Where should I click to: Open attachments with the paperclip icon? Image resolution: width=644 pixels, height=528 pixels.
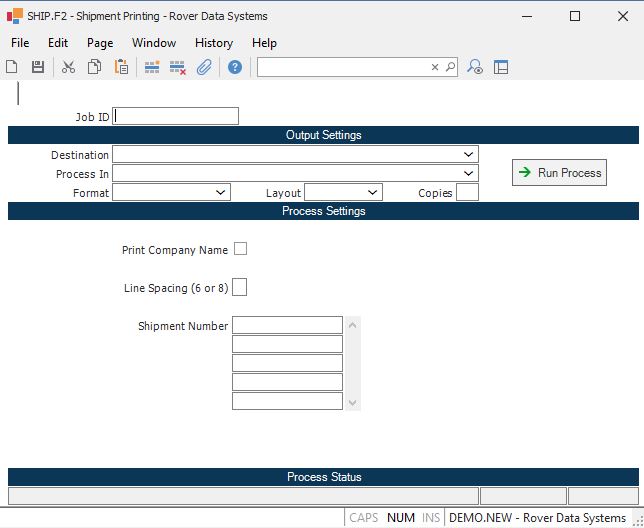tap(204, 67)
